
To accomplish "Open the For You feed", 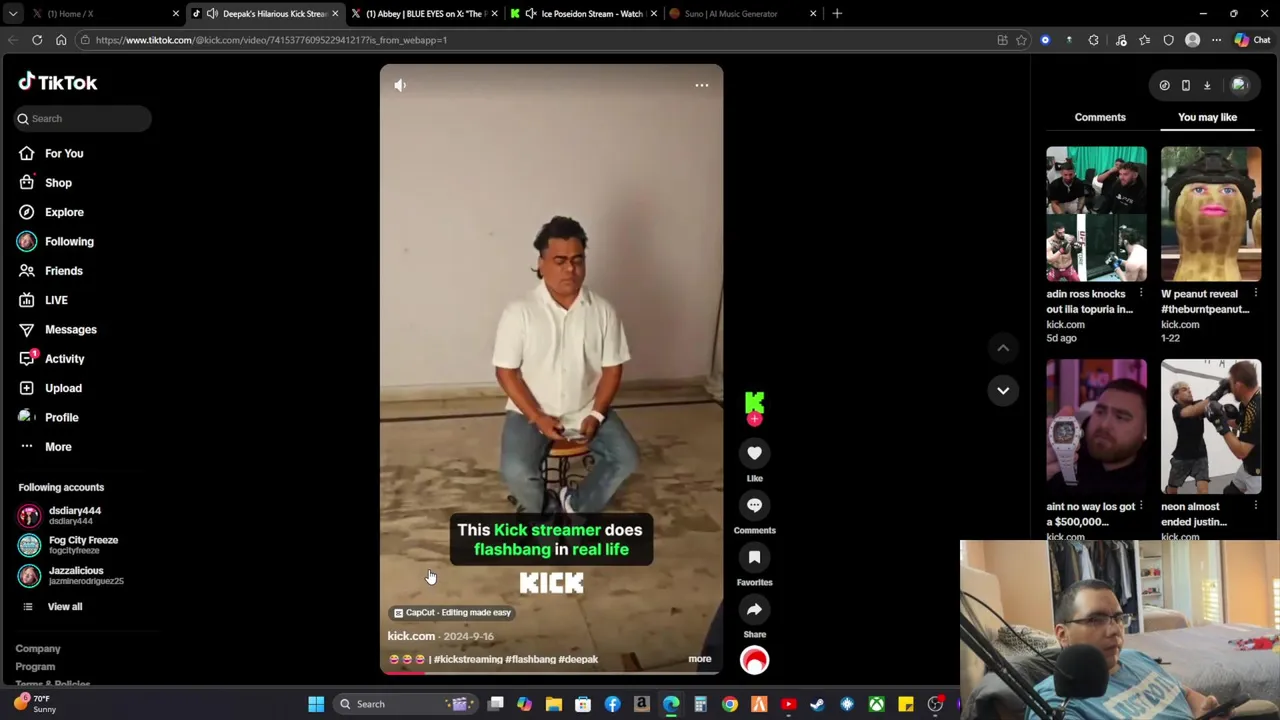I will point(64,153).
